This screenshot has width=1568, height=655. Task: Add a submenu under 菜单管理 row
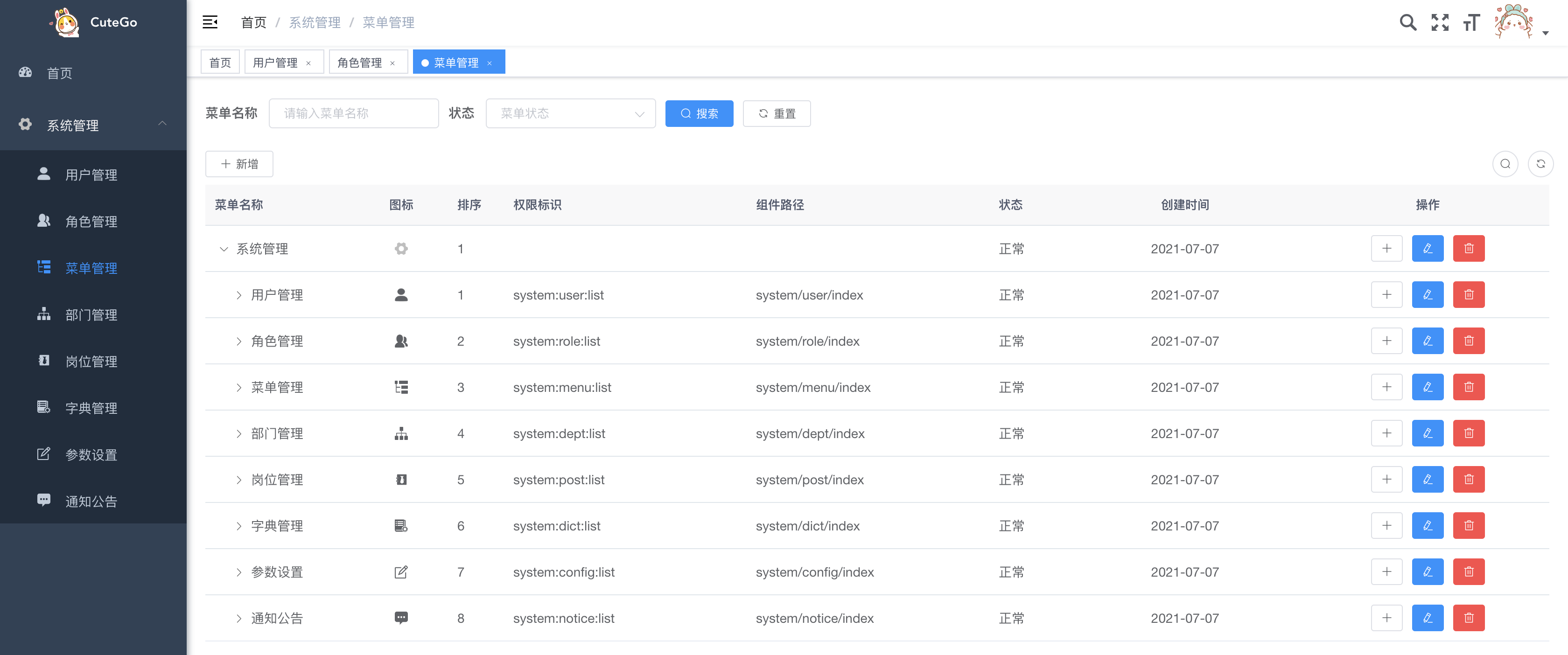1386,387
